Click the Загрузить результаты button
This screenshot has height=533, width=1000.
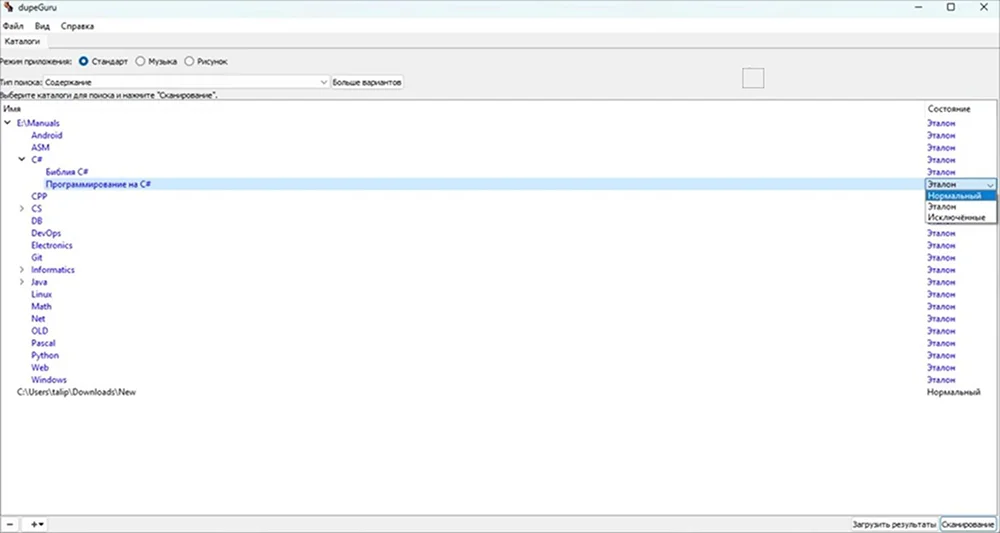click(x=893, y=524)
